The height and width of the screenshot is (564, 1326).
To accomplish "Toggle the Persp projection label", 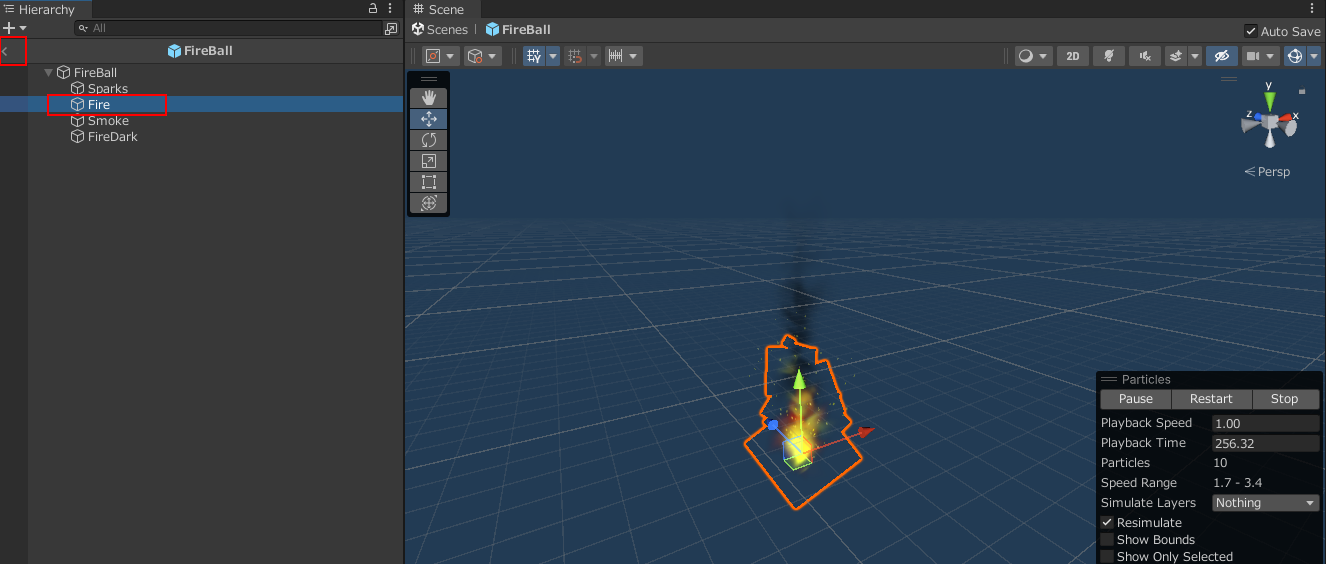I will [x=1267, y=172].
